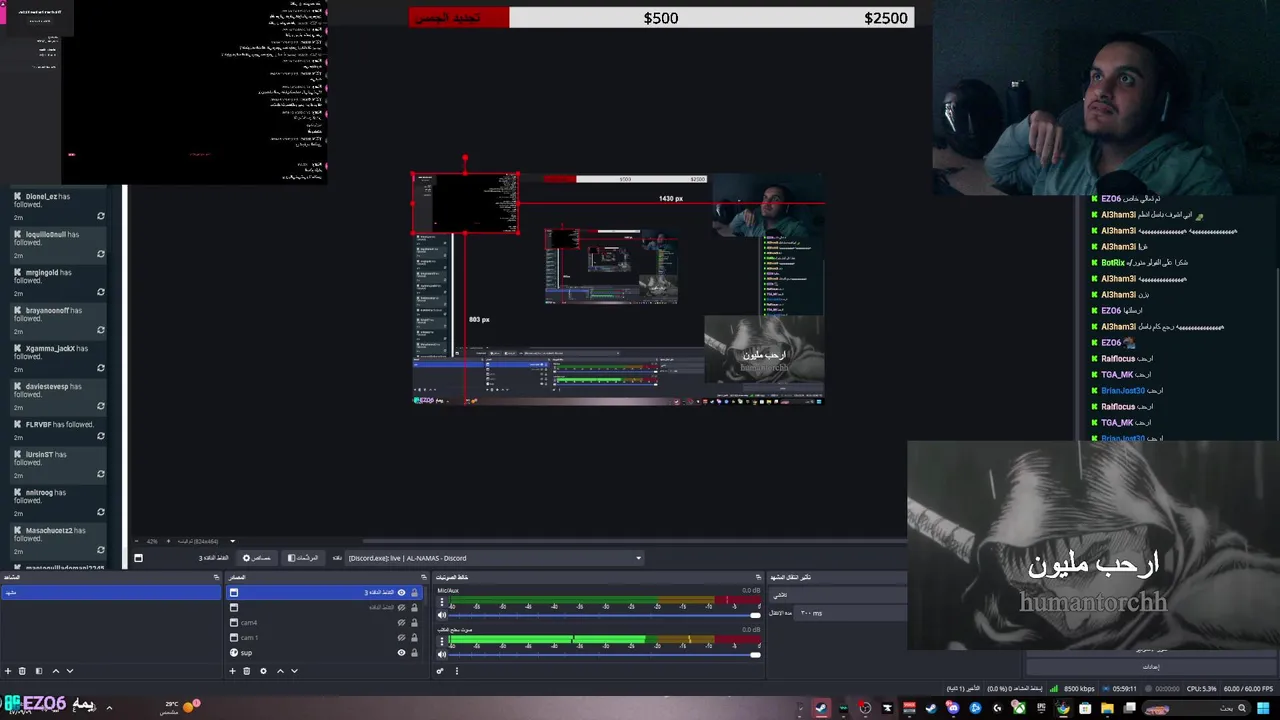Open the second audio track's three-dot menu
This screenshot has height=720, width=1280.
click(442, 643)
